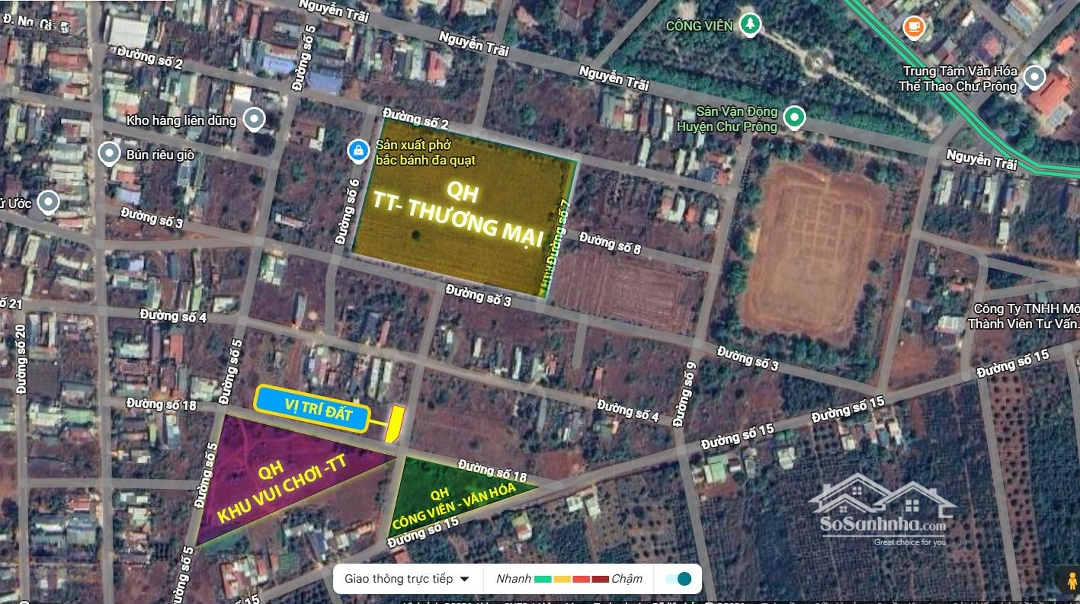Click the Công Ty TNHH Một Thành Viên label

point(1020,316)
